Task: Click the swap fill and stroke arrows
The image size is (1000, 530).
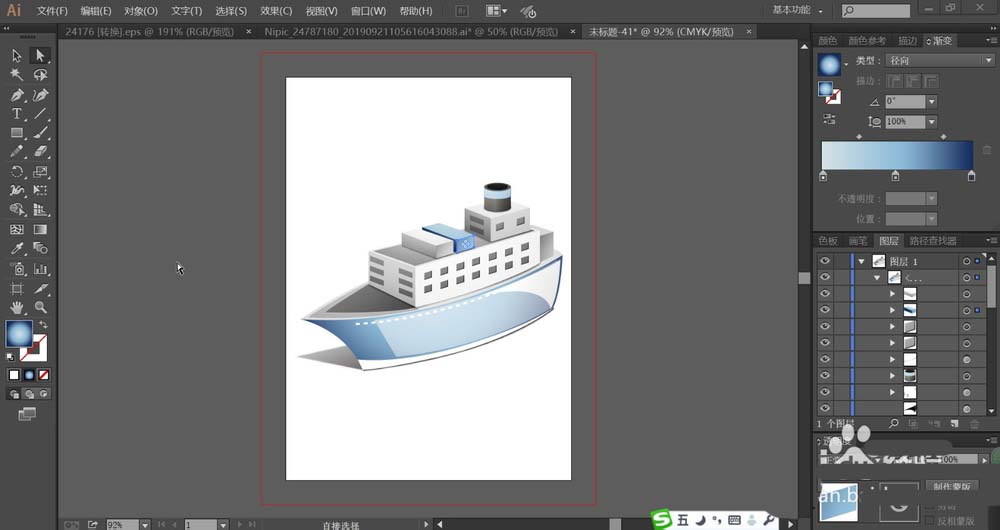Action: tap(43, 325)
